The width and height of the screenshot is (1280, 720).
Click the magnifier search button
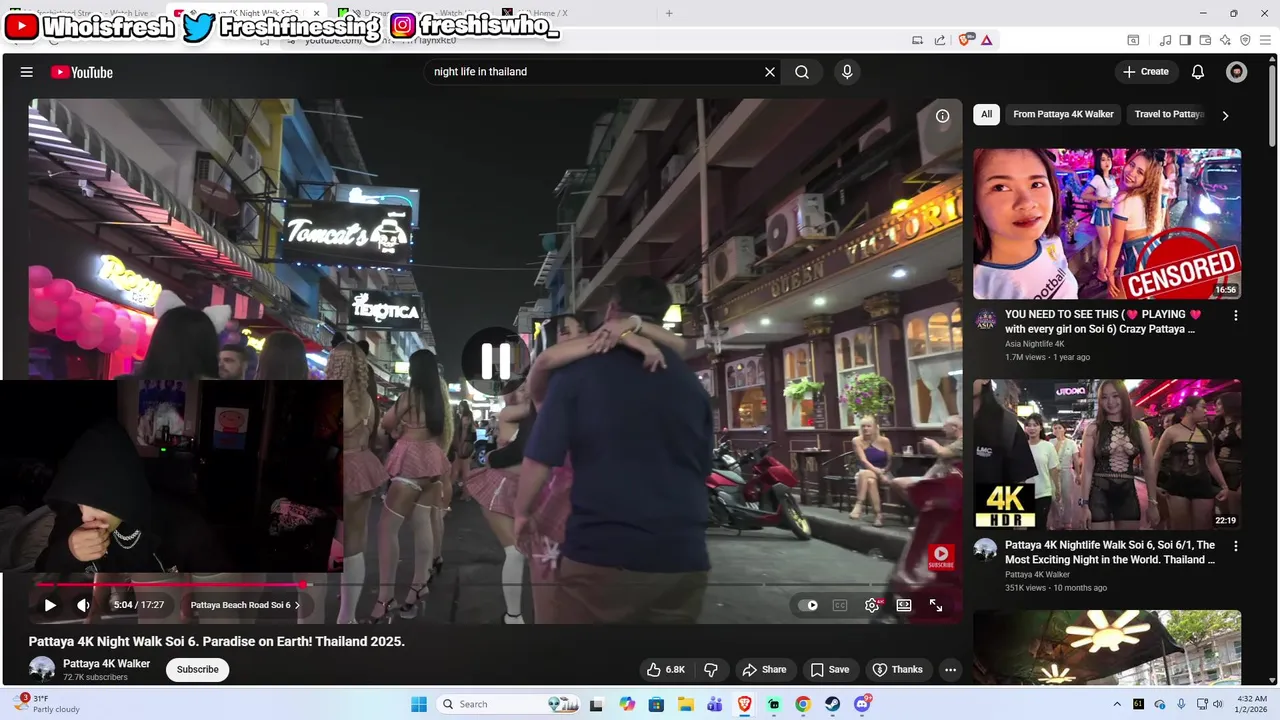coord(802,72)
